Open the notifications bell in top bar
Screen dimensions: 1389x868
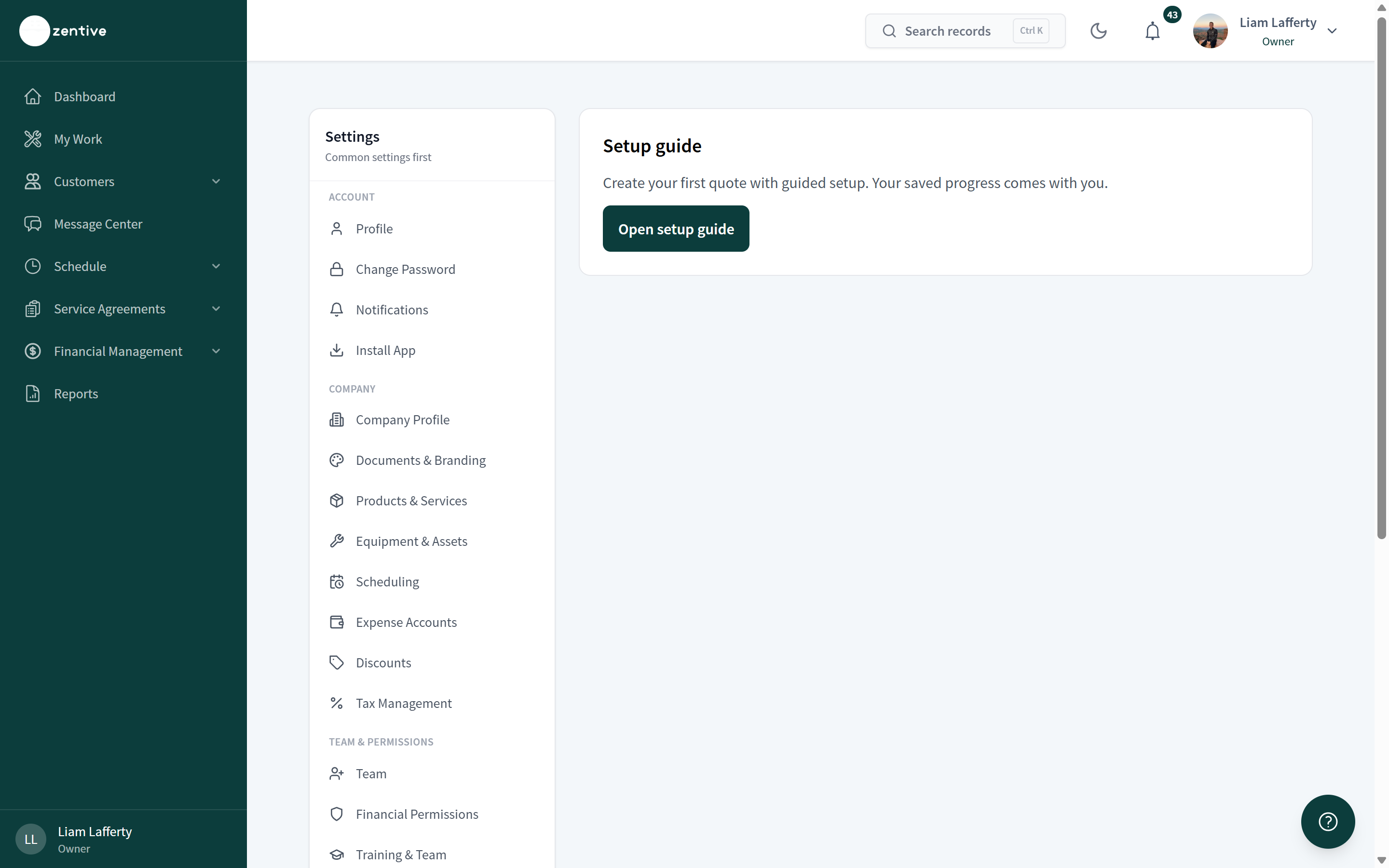(1152, 31)
